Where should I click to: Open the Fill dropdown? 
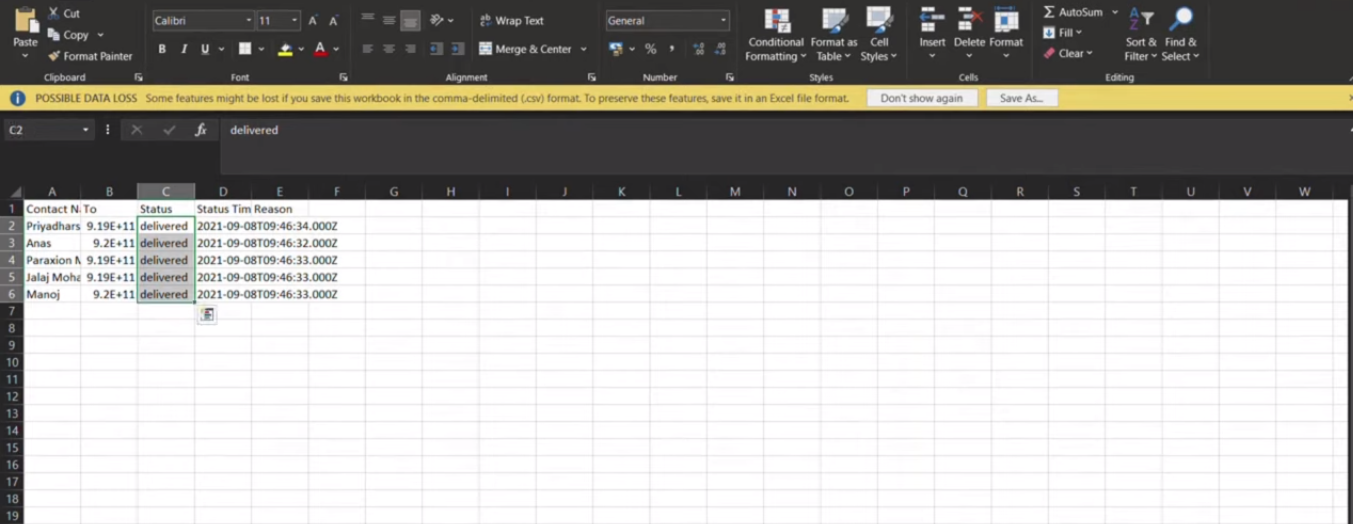coord(1063,33)
